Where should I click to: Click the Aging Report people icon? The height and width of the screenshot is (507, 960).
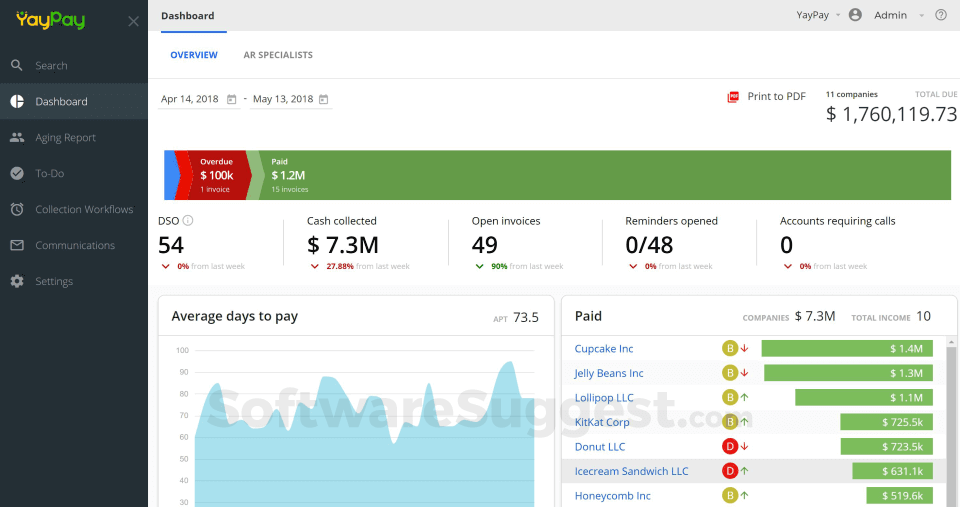(17, 138)
